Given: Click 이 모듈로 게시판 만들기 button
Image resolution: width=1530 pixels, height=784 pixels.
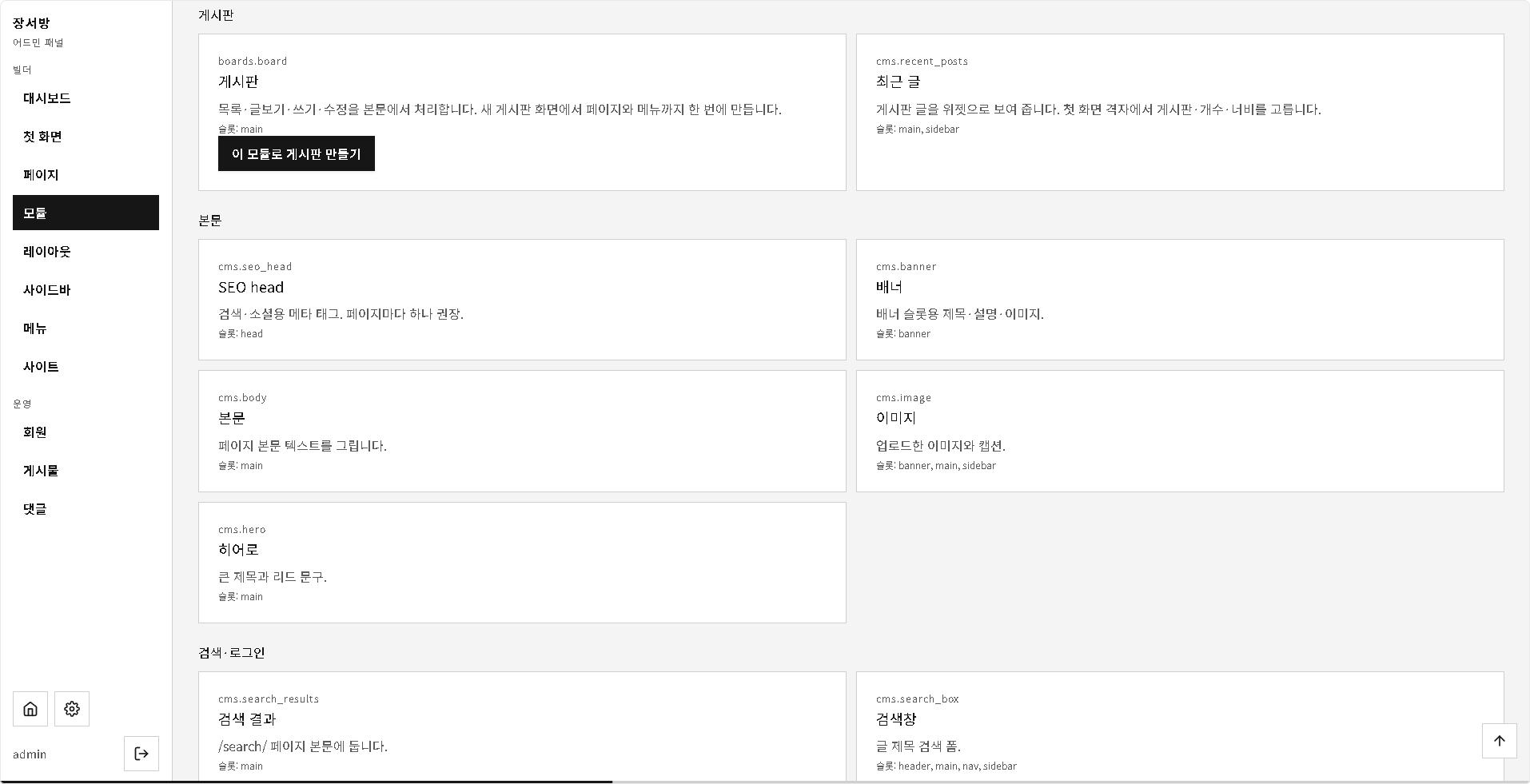Looking at the screenshot, I should click(x=297, y=153).
